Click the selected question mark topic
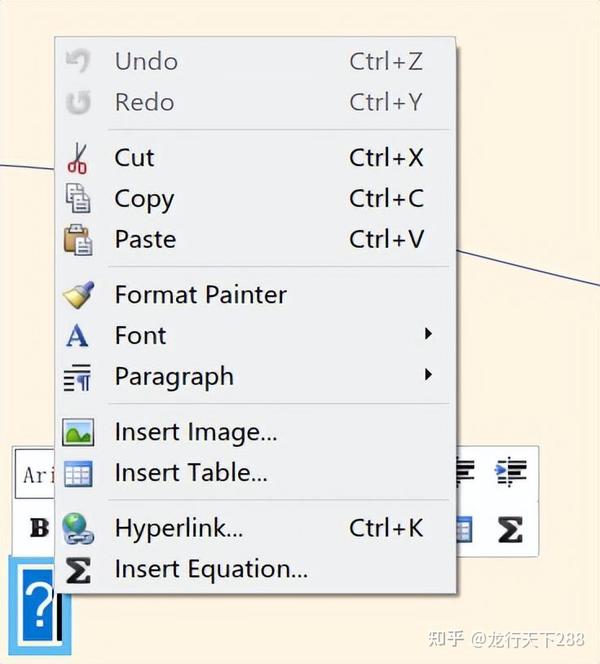The height and width of the screenshot is (664, 600). [x=38, y=603]
